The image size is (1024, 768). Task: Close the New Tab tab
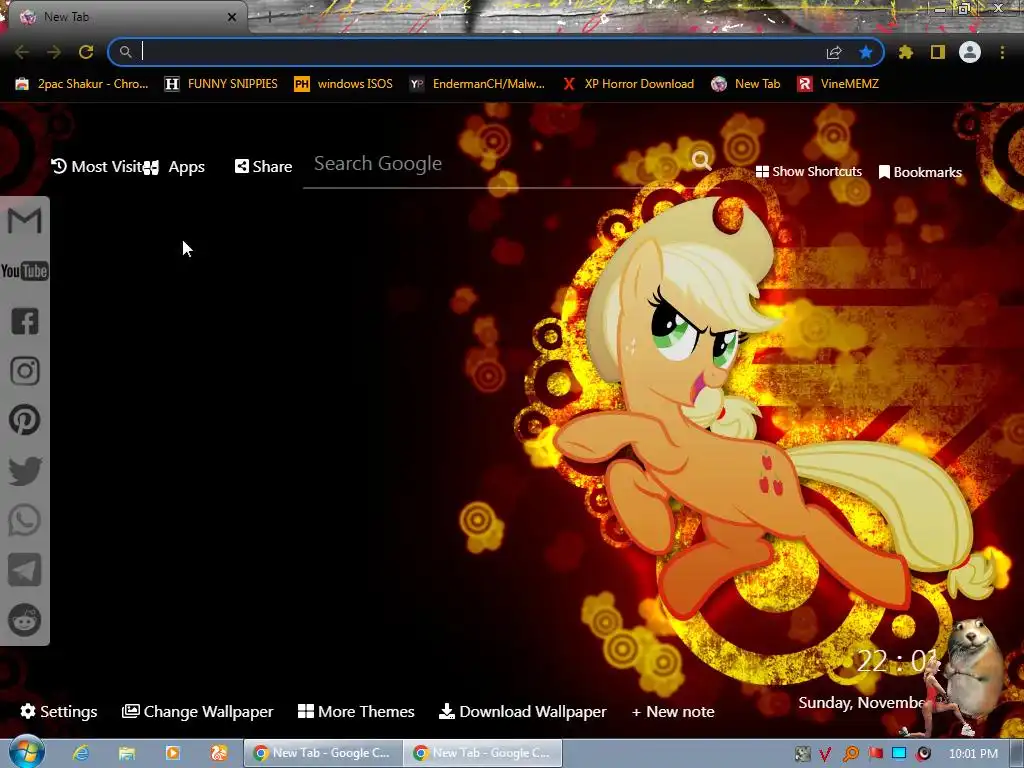[x=231, y=17]
